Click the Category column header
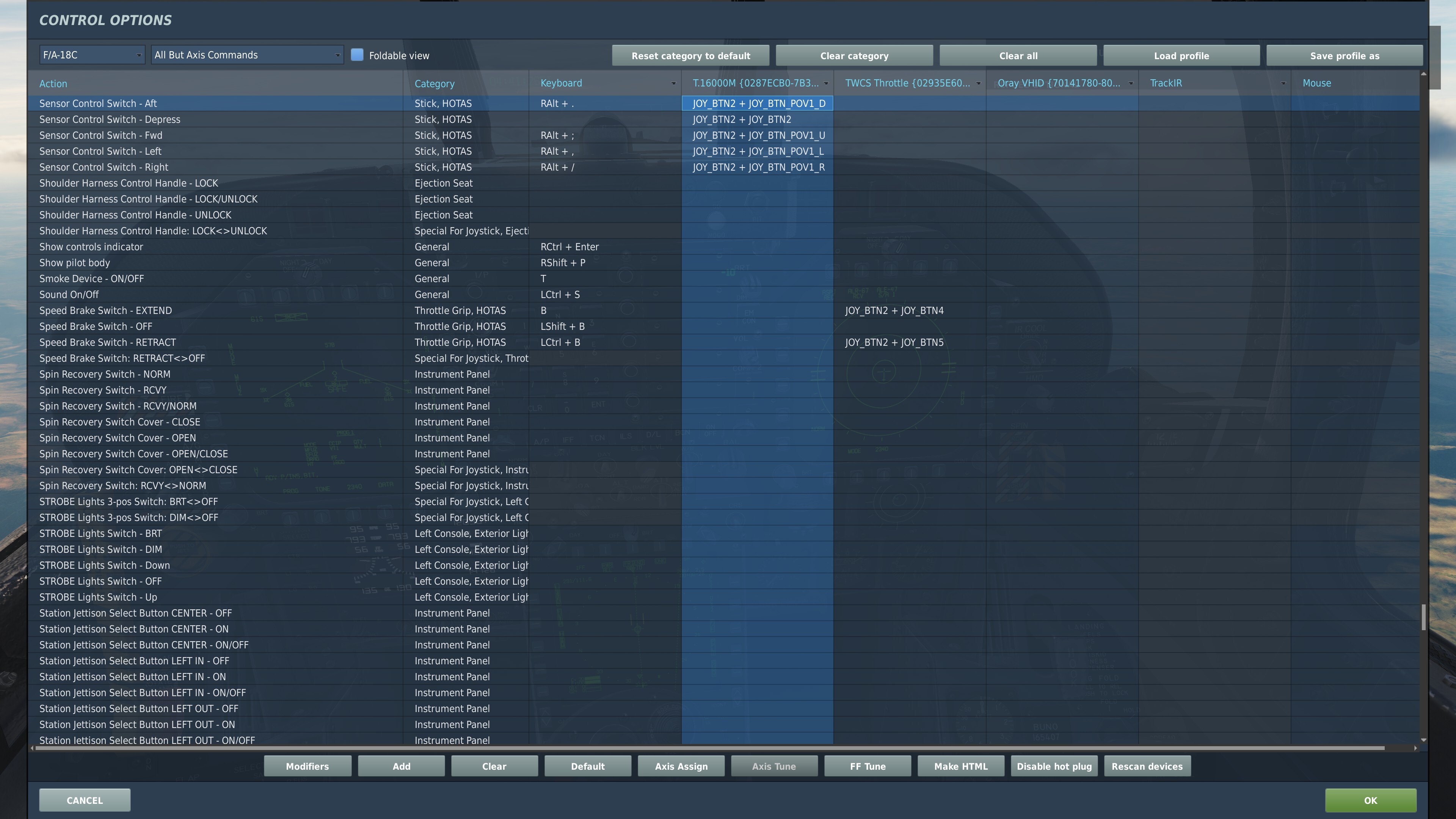 [x=434, y=84]
